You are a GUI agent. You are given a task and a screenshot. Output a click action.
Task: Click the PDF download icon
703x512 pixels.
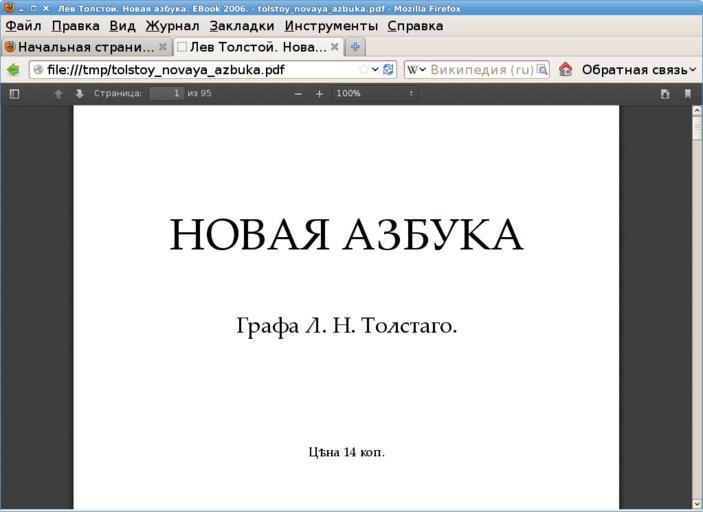(665, 94)
